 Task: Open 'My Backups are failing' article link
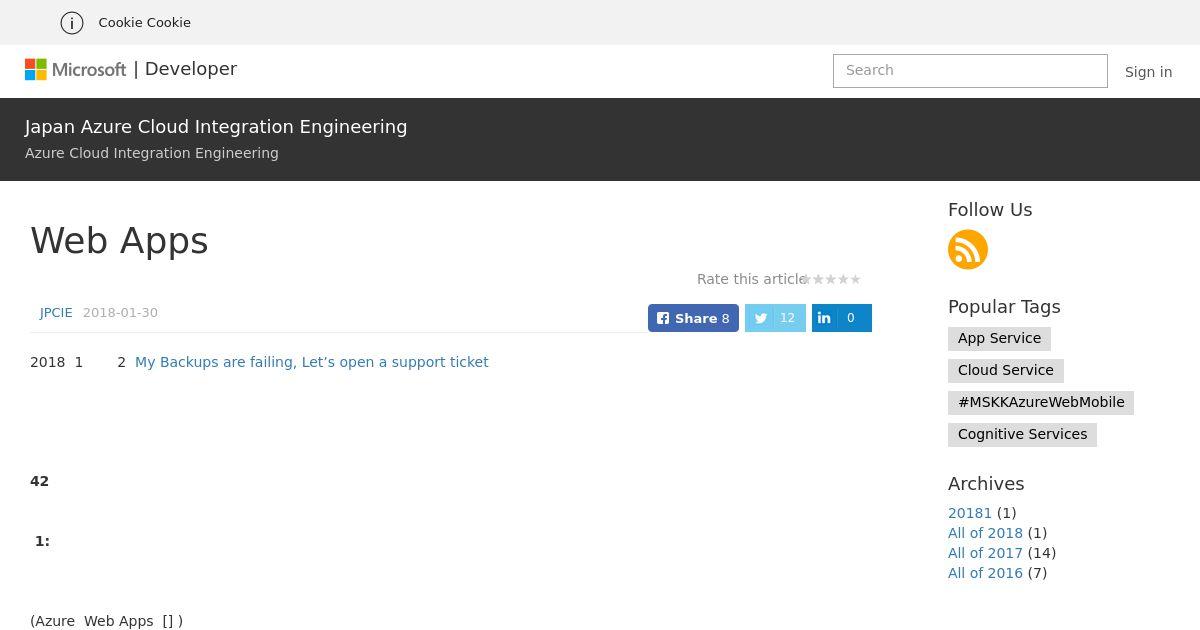coord(312,362)
